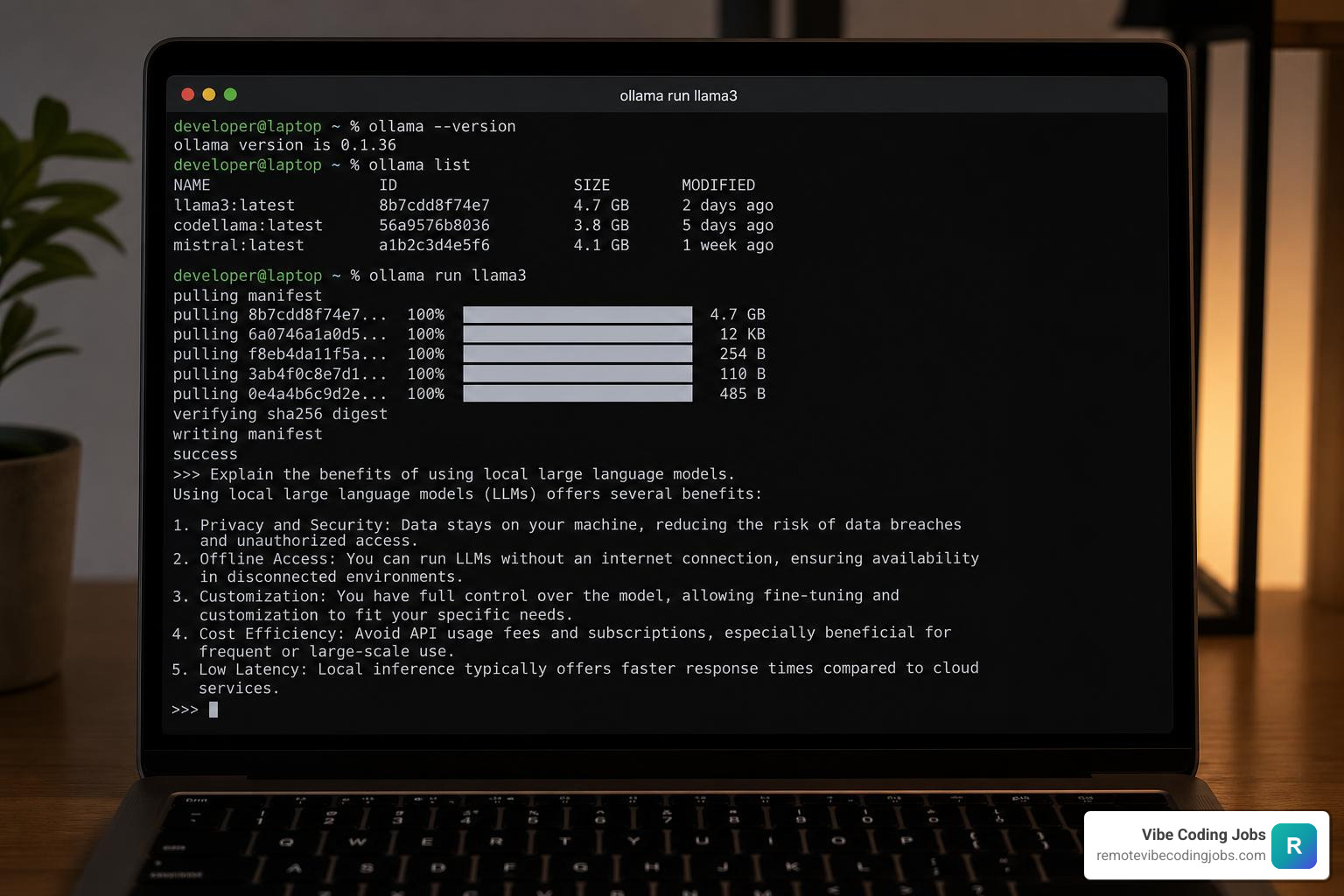
Task: Click the blinking cursor at the empty >>> prompt
Action: coord(213,710)
